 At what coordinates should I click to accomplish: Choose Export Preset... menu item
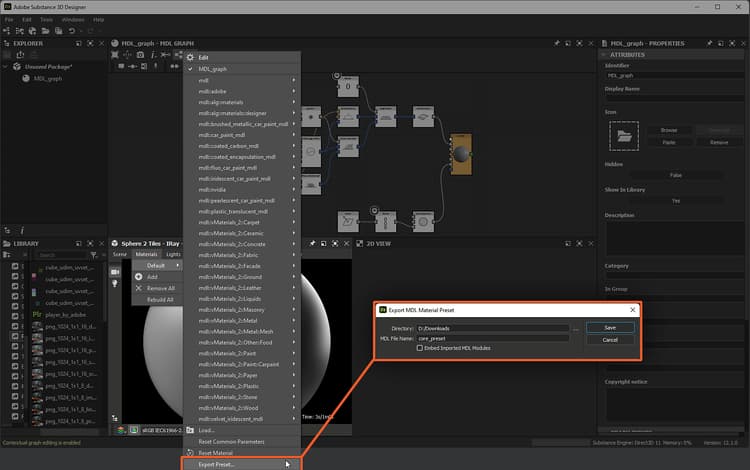[x=242, y=464]
